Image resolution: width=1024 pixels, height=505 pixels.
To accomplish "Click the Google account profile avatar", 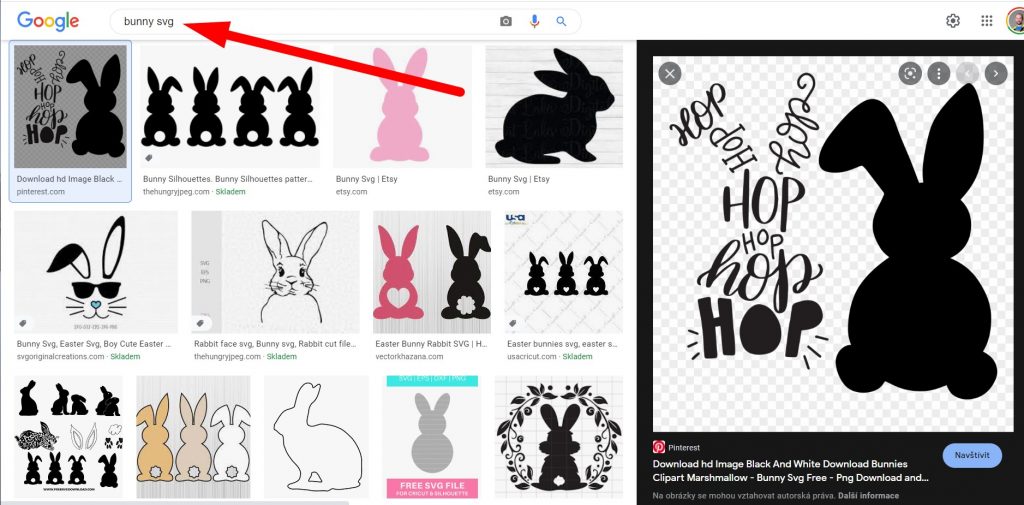I will pyautogui.click(x=1015, y=21).
